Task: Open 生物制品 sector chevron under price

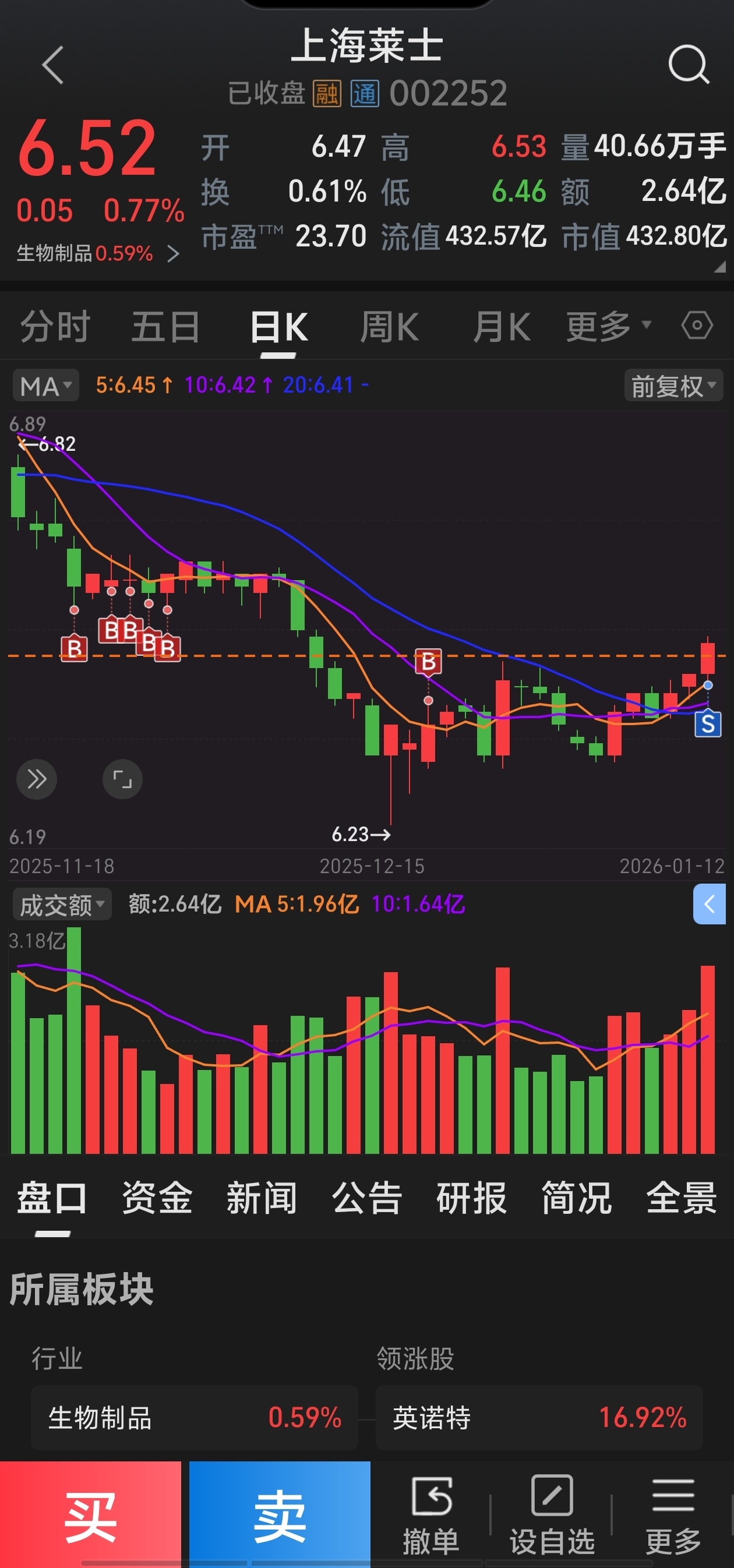Action: click(173, 253)
